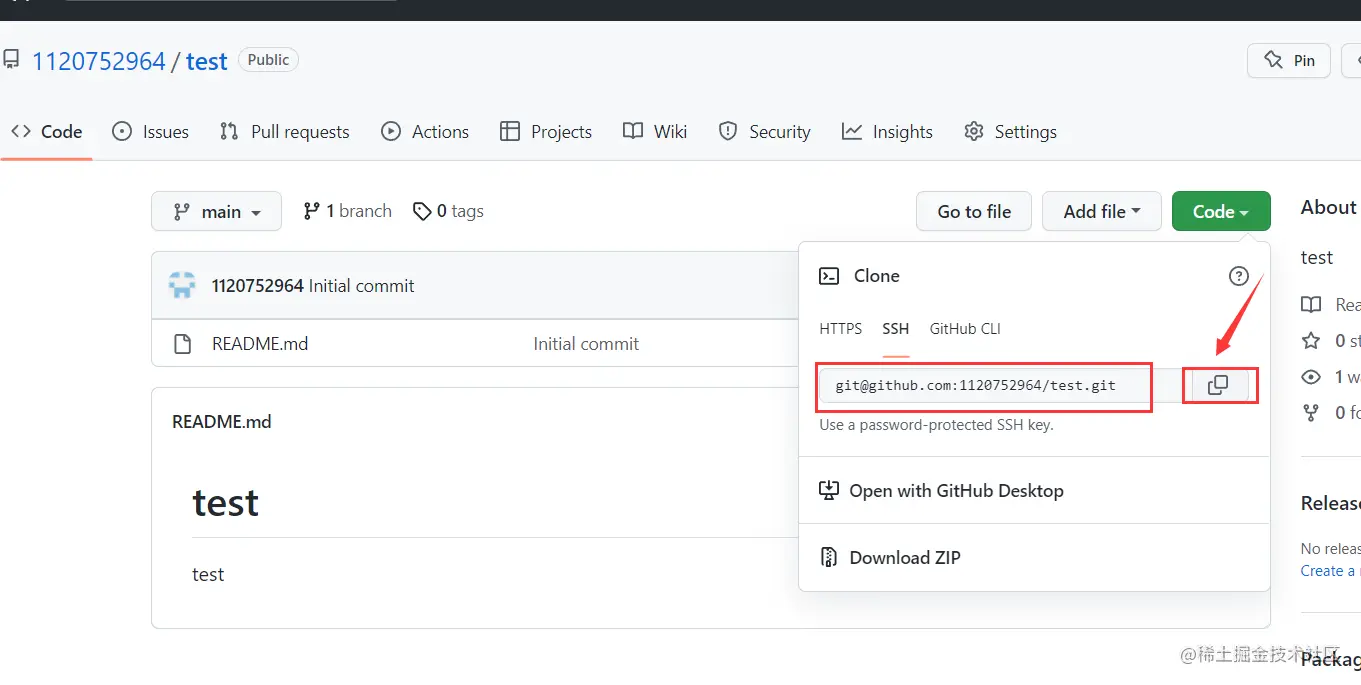Open the Issues tab
Viewport: 1361px width, 685px height.
pyautogui.click(x=151, y=131)
